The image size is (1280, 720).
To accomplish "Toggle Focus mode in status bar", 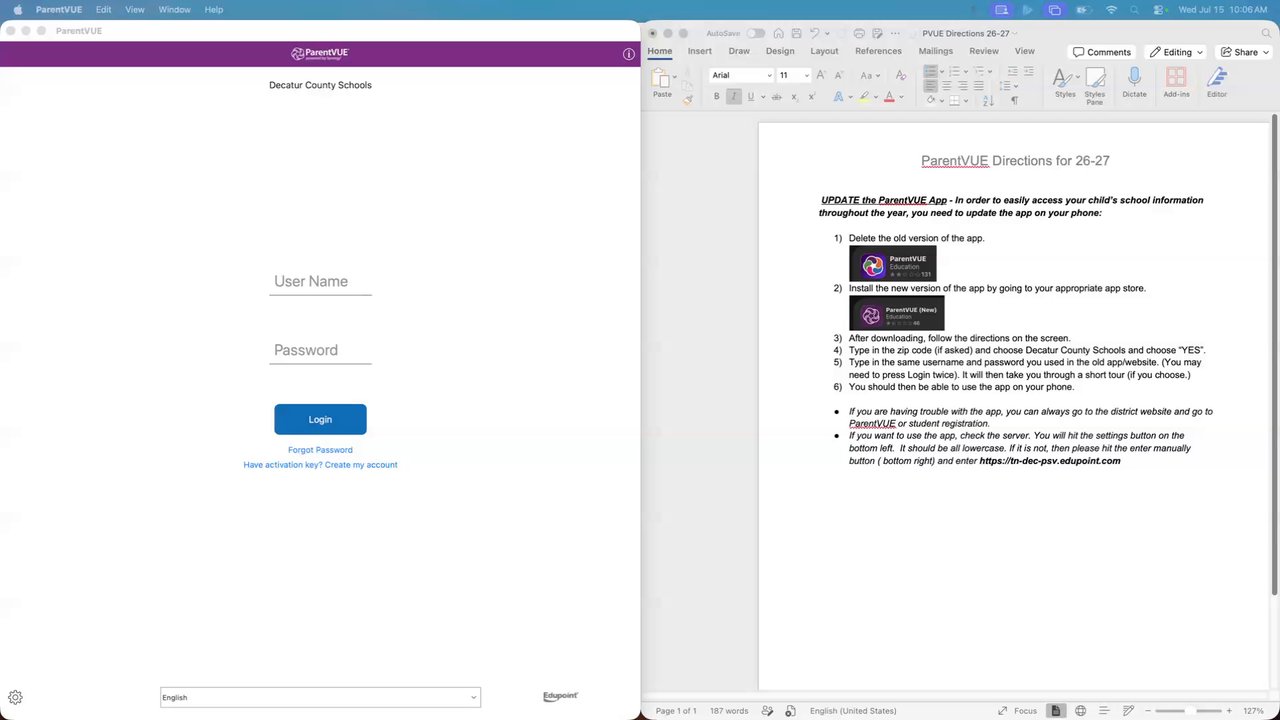I will pos(1018,711).
